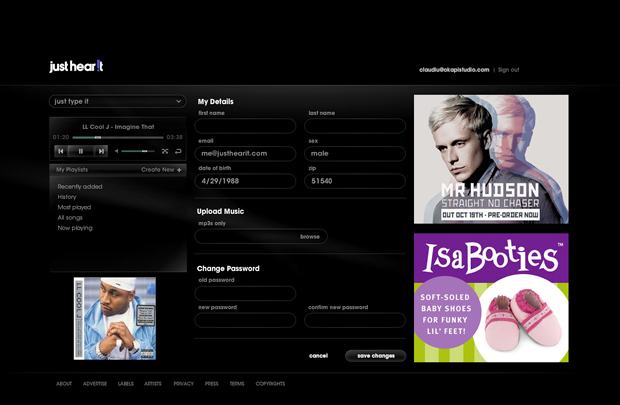This screenshot has width=620, height=405.
Task: Sign out of the account
Action: pyautogui.click(x=508, y=70)
